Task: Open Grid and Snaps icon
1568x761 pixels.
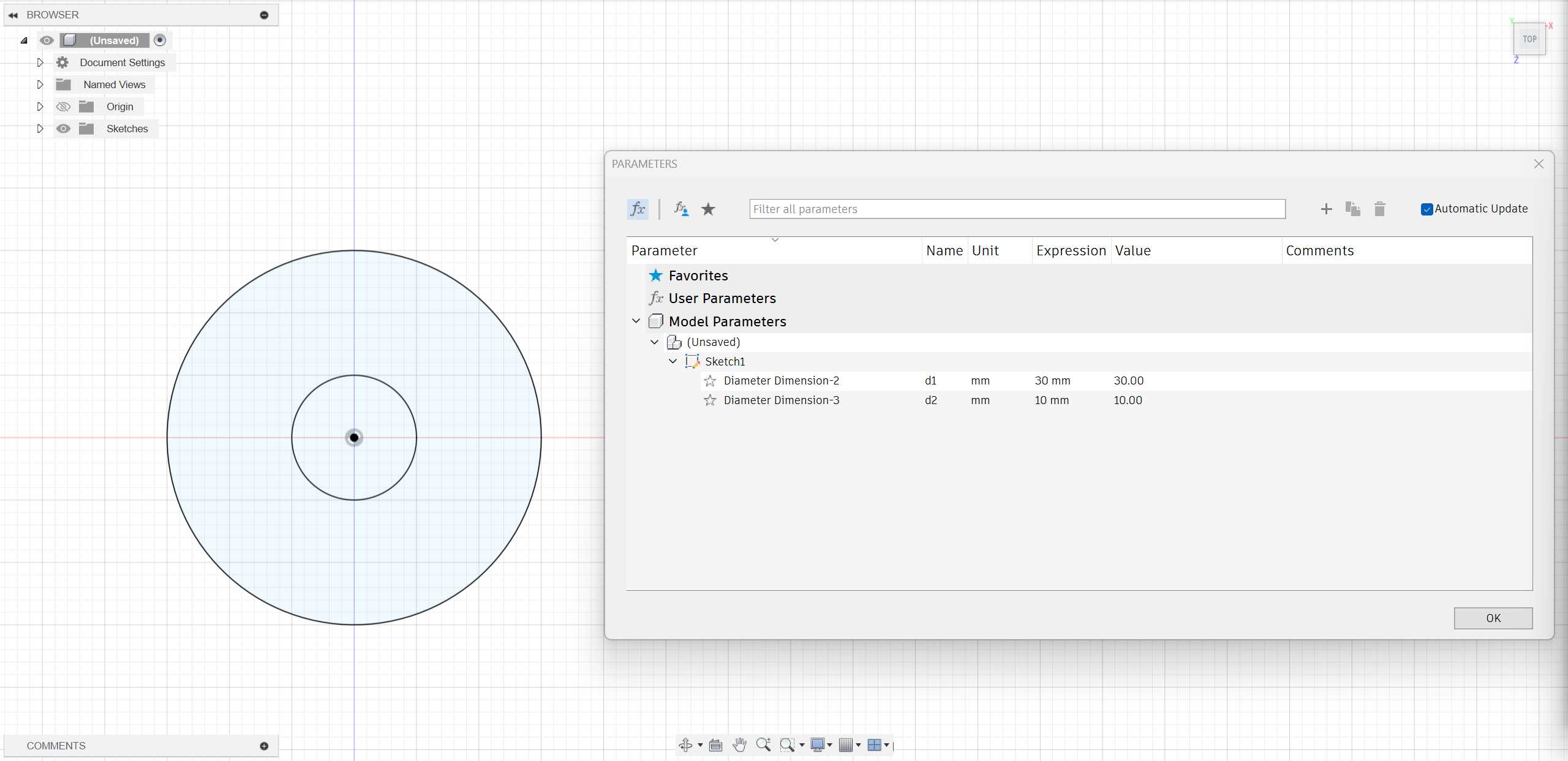Action: [x=846, y=745]
